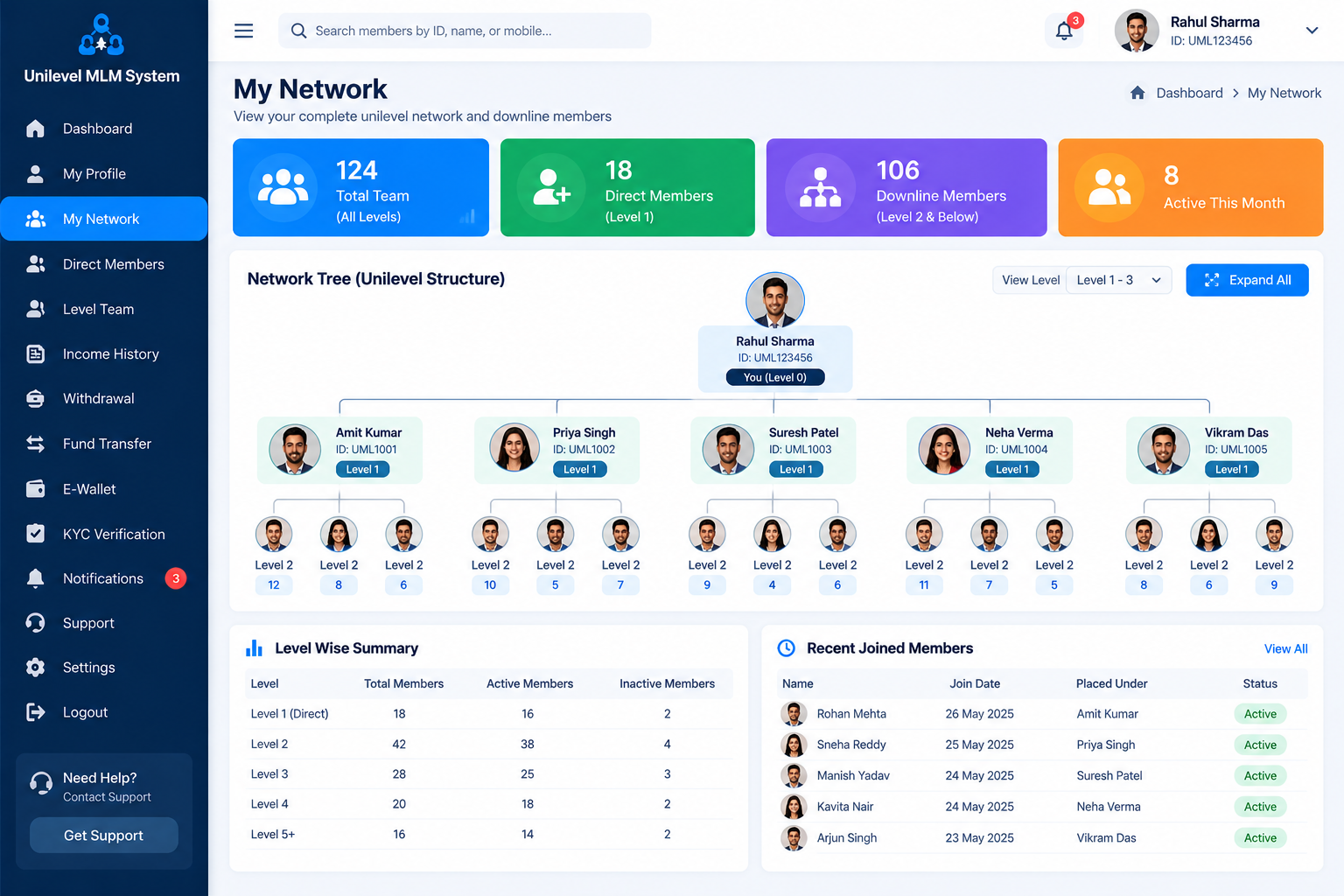
Task: Click the search magnifier icon
Action: 298,31
